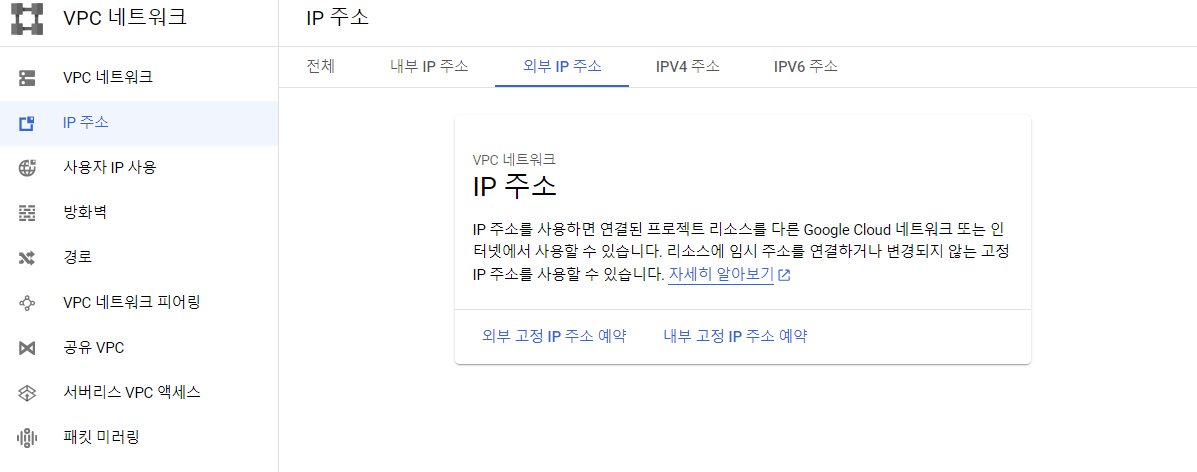The width and height of the screenshot is (1197, 472).
Task: Switch to the IPV4 주소 tab
Action: (x=687, y=66)
